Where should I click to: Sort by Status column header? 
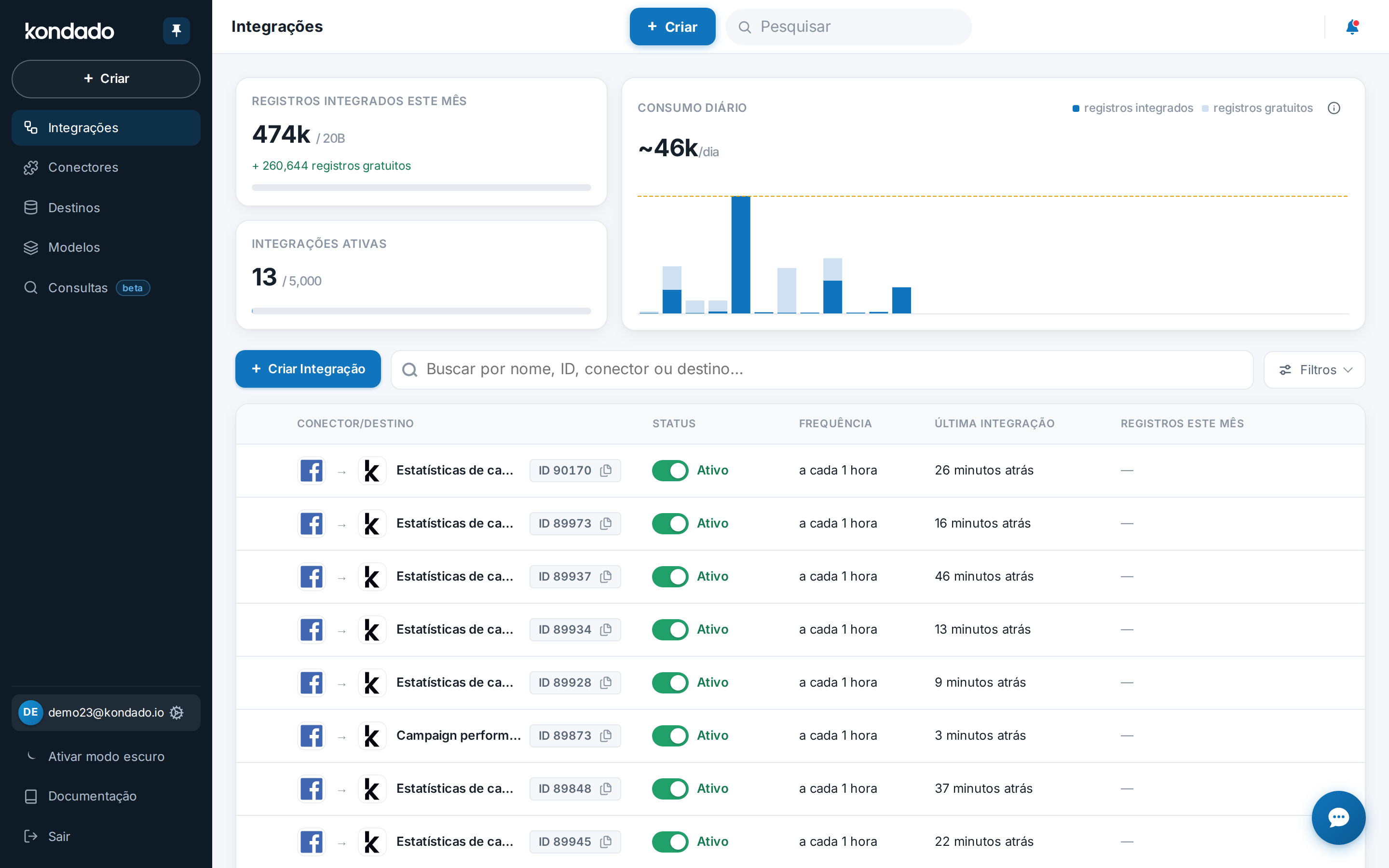[x=674, y=424]
